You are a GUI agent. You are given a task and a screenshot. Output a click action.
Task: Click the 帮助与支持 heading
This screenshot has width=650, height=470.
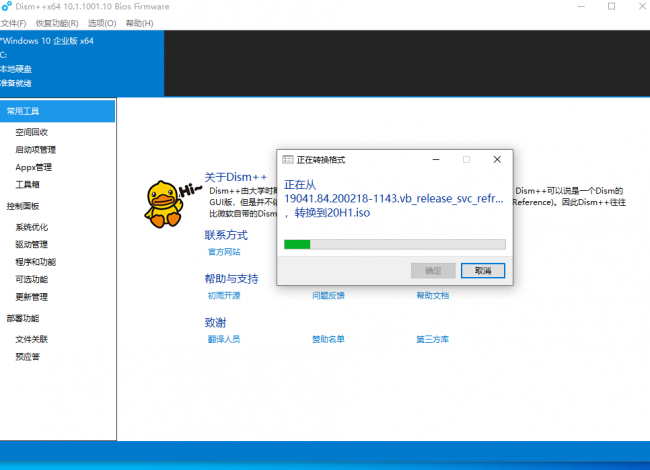231,279
